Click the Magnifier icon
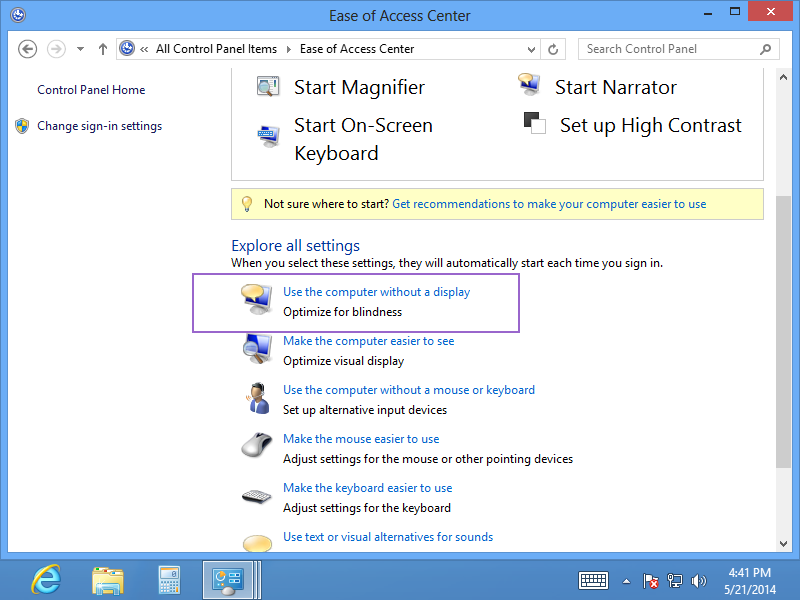 pos(268,87)
